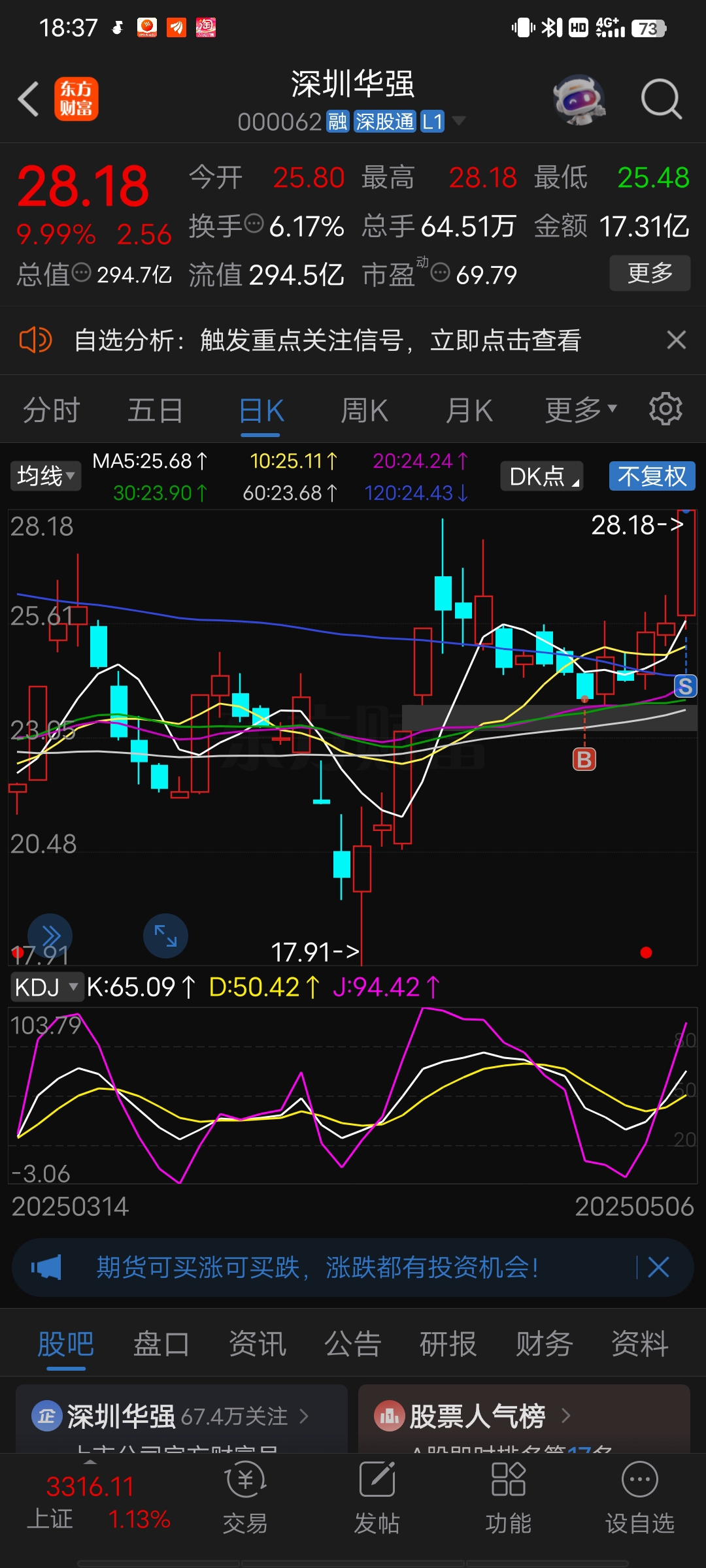Tap the 市盈 info smiley icon

pyautogui.click(x=441, y=272)
